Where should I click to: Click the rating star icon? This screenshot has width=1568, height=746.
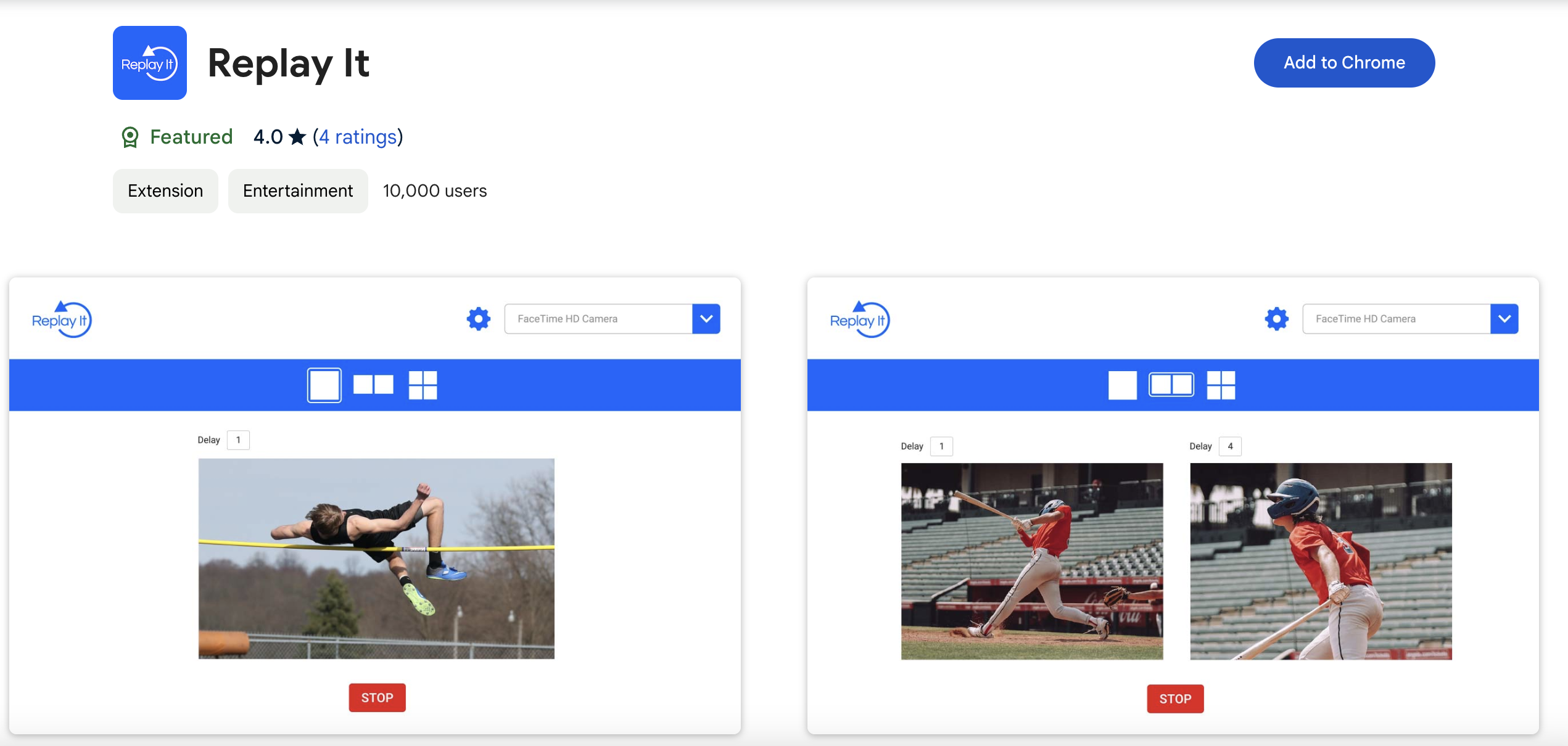tap(297, 136)
